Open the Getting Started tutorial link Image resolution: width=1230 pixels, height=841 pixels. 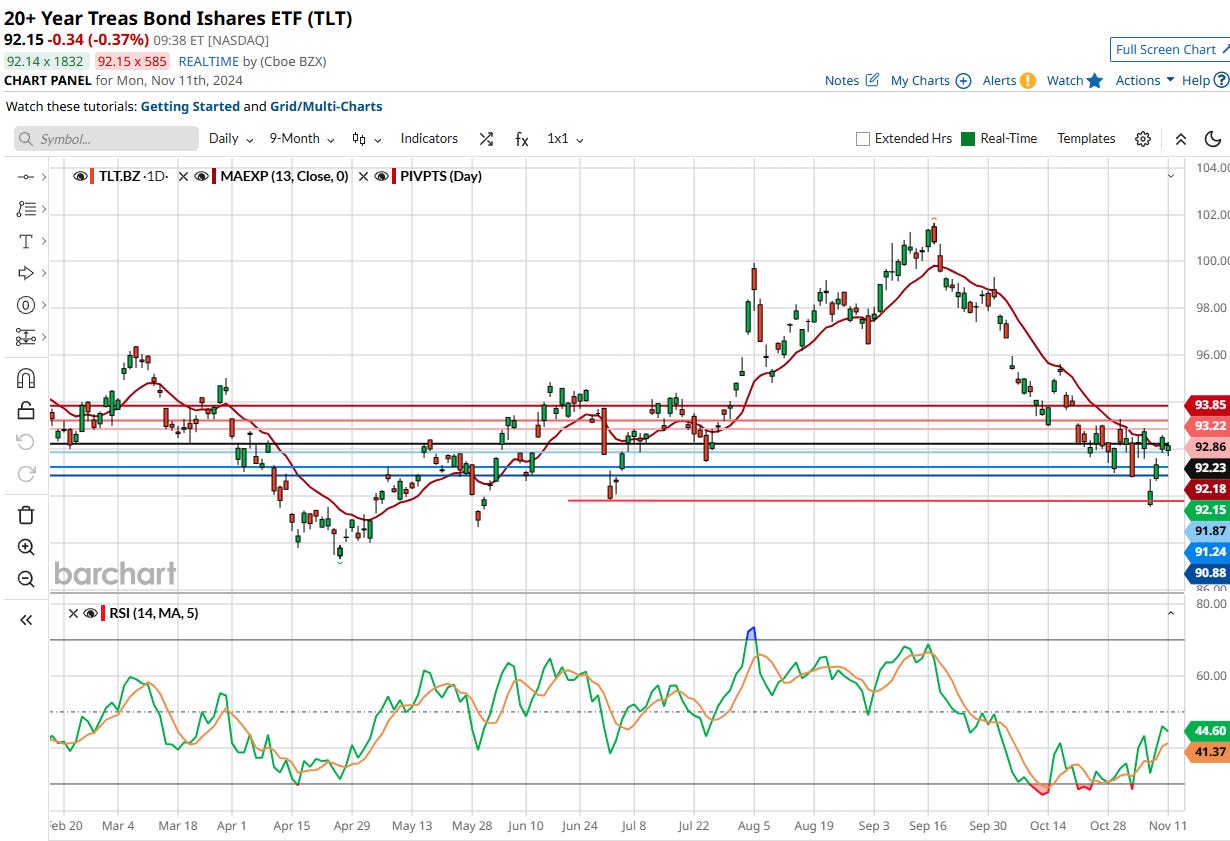coord(190,106)
